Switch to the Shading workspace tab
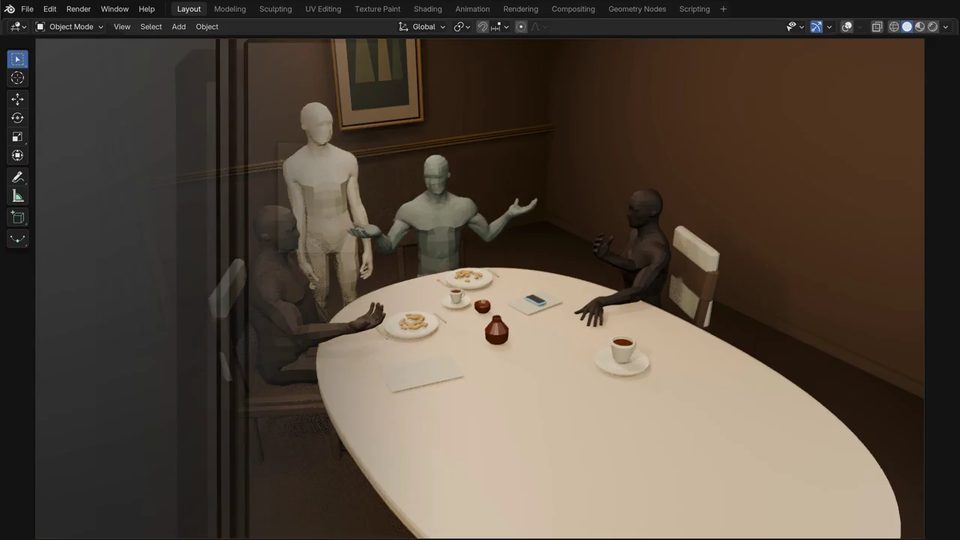The height and width of the screenshot is (540, 960). pos(427,9)
